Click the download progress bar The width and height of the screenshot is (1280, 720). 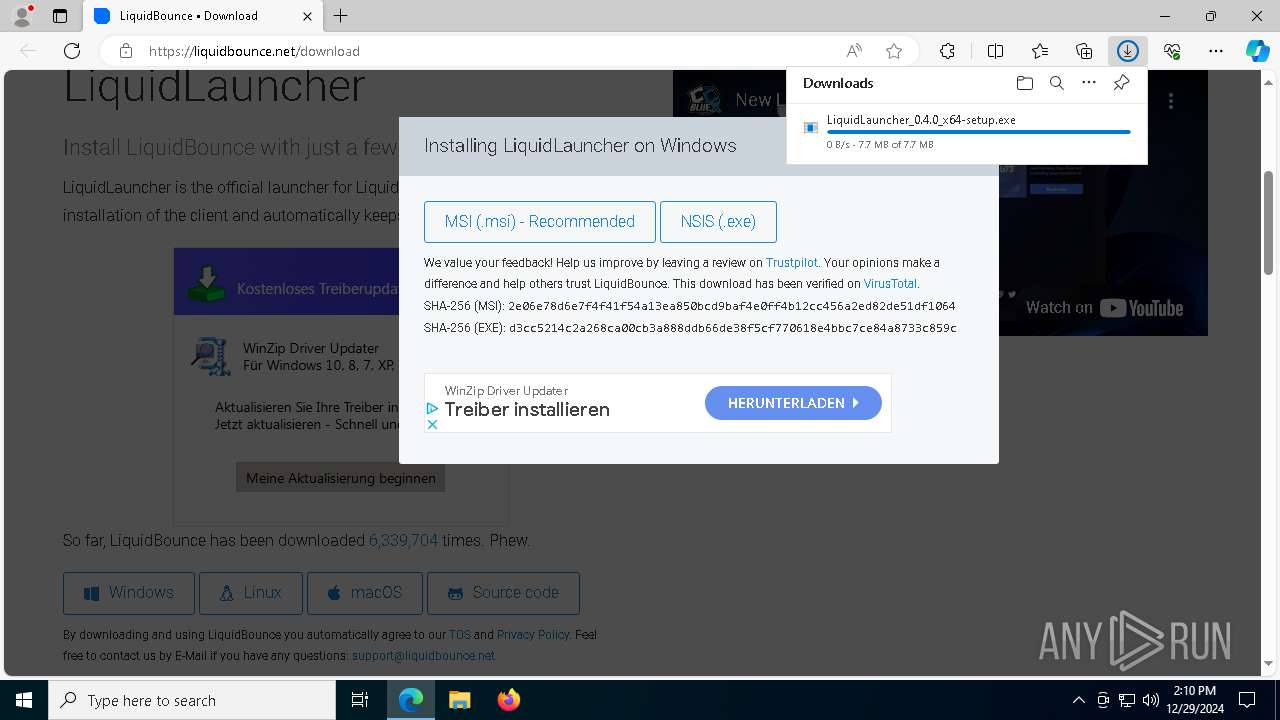tap(978, 132)
